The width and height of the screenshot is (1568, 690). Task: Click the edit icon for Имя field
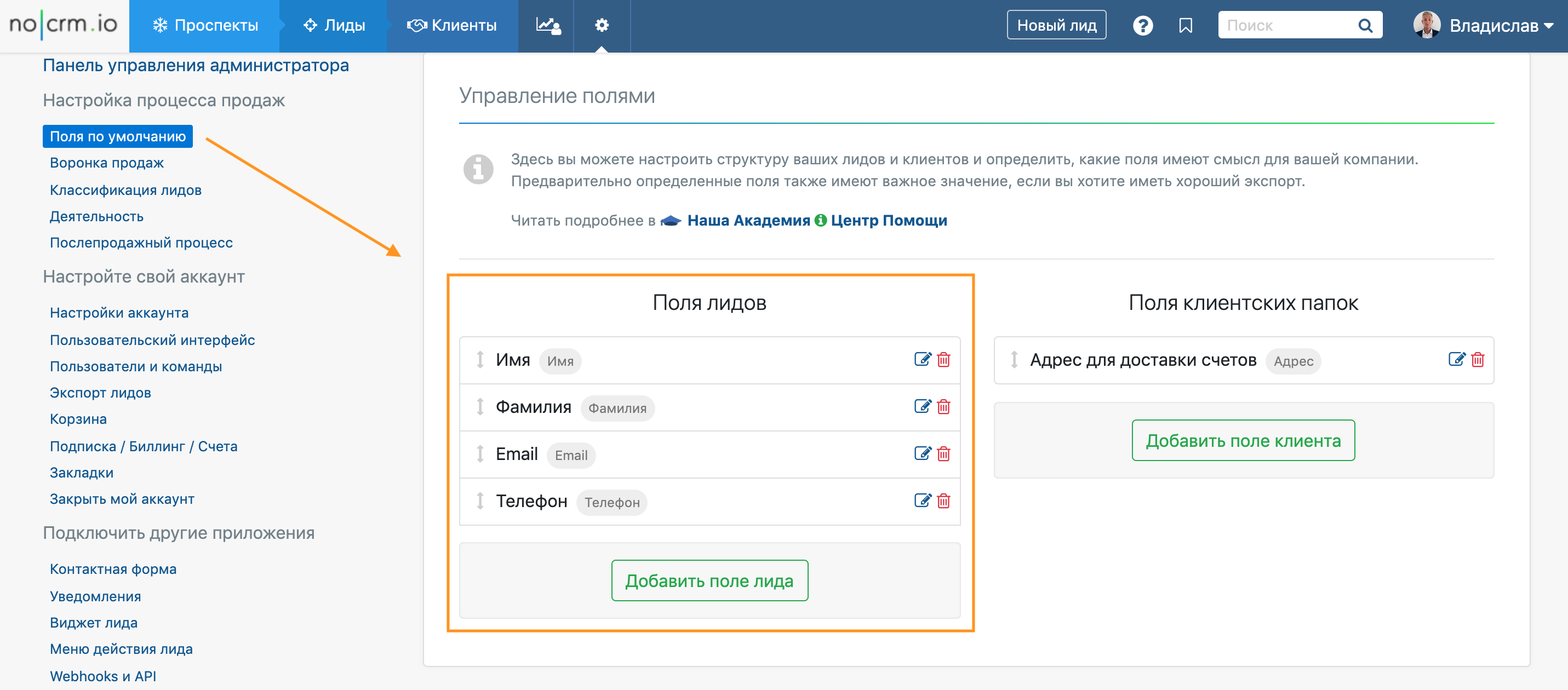(922, 360)
